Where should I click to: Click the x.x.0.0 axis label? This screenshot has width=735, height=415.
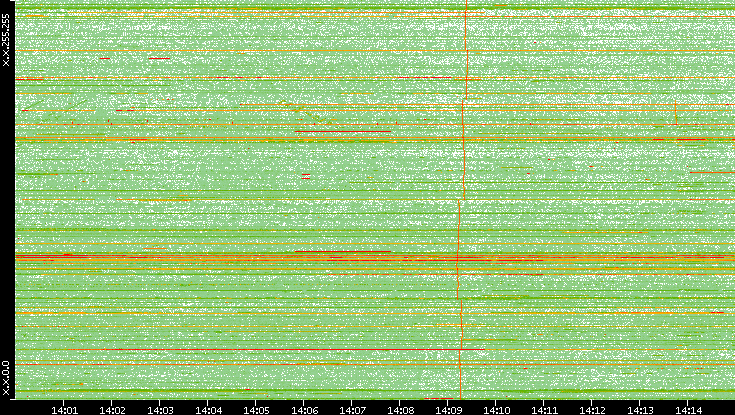tap(6, 378)
